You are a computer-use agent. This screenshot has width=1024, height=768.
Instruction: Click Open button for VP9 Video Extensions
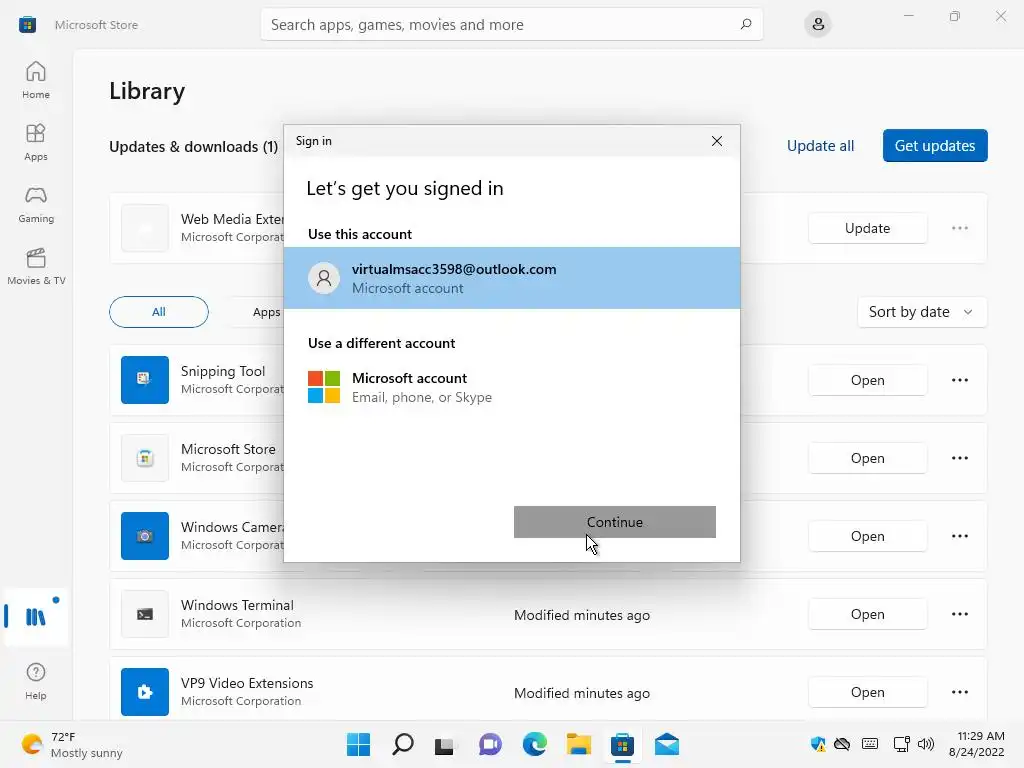click(867, 692)
